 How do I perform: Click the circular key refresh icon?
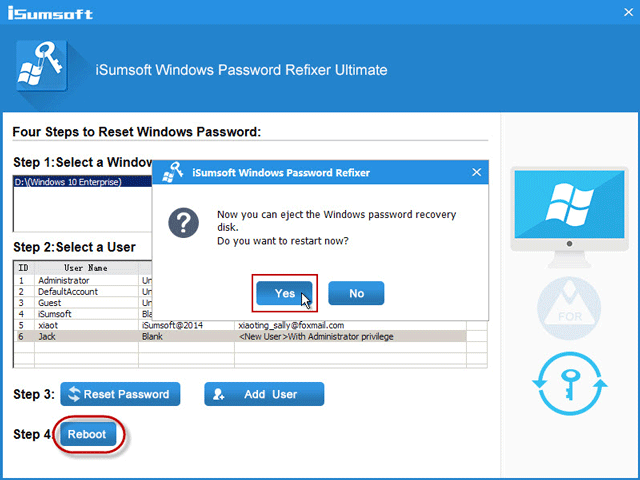pos(570,384)
